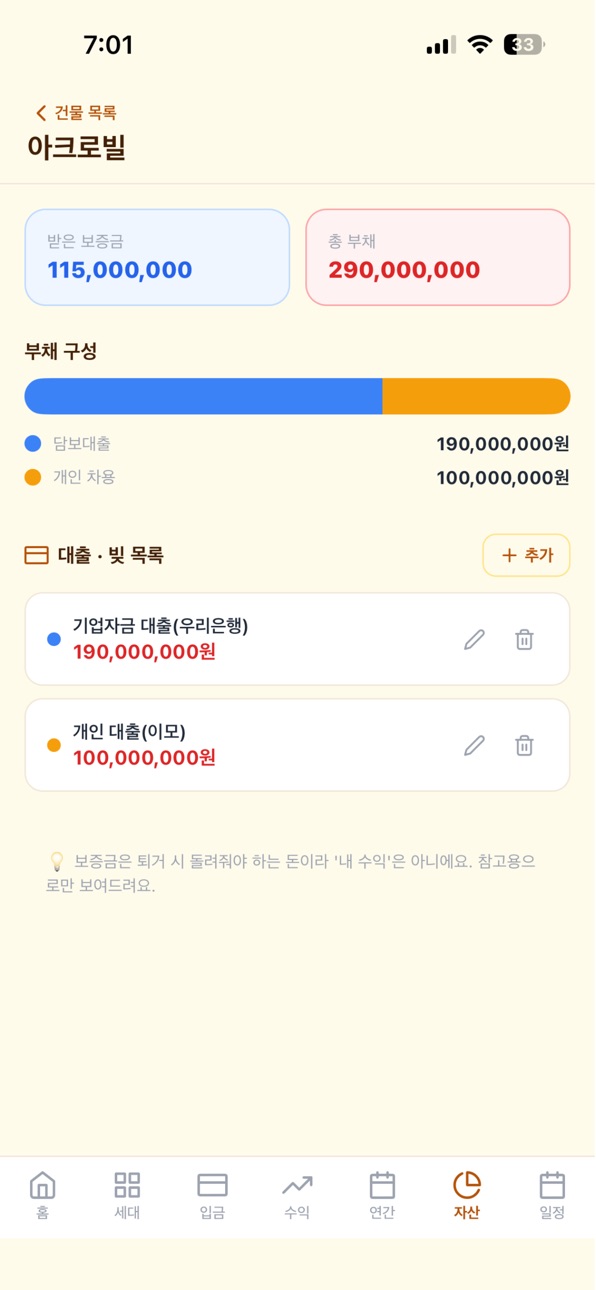Screen dimensions: 596x1290
Task: Tap the + 추가 button
Action: (526, 555)
